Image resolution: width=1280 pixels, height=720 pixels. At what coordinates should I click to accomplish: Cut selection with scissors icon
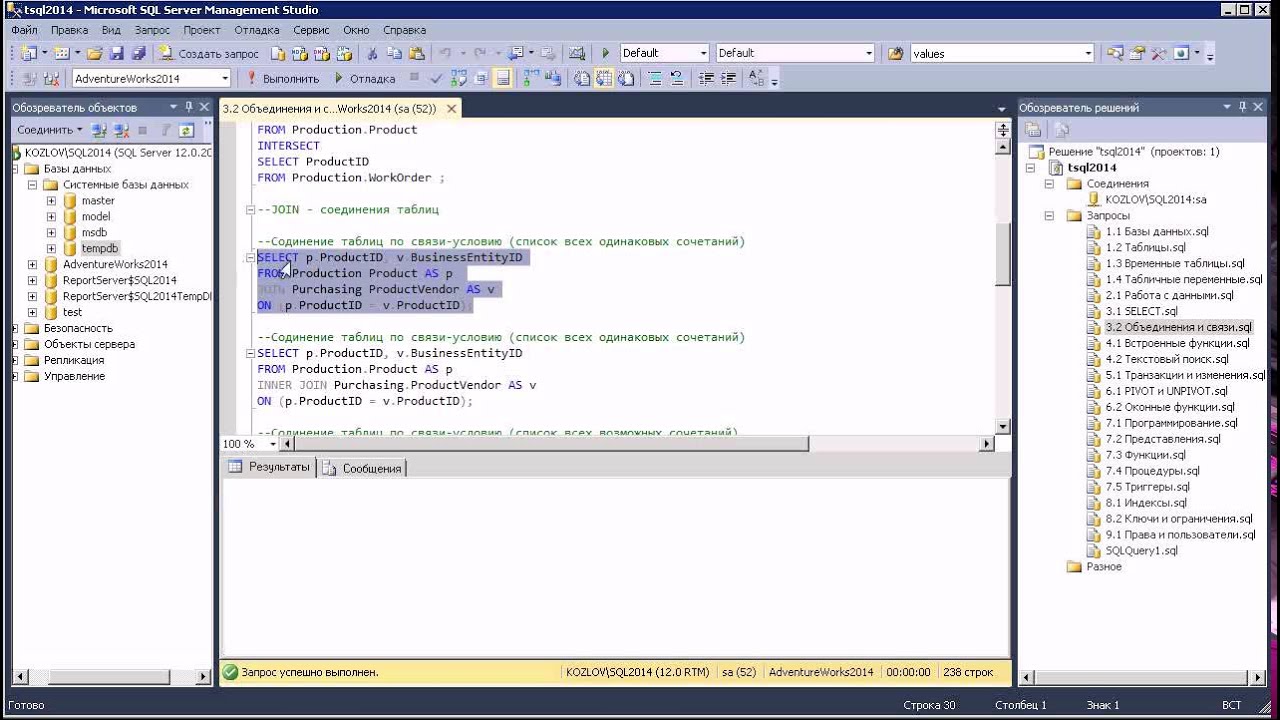pyautogui.click(x=371, y=54)
